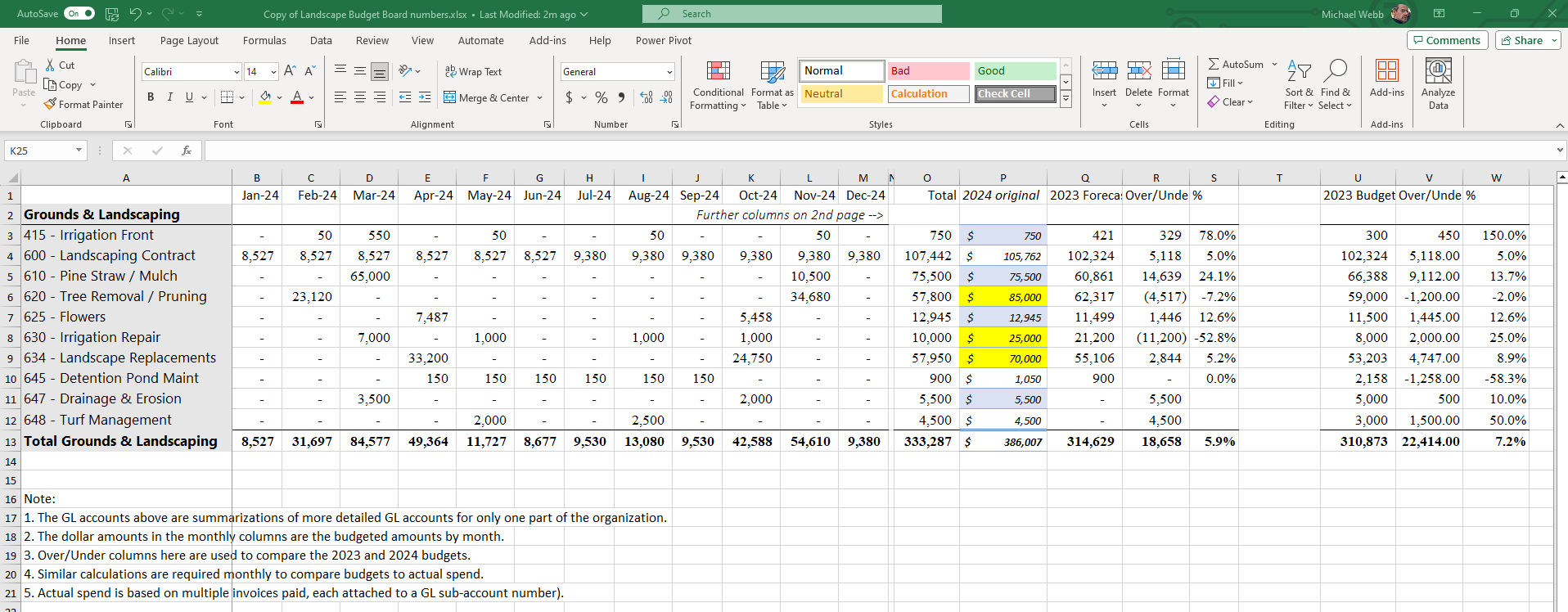This screenshot has width=1568, height=612.
Task: Click the Orientation icon
Action: point(405,72)
